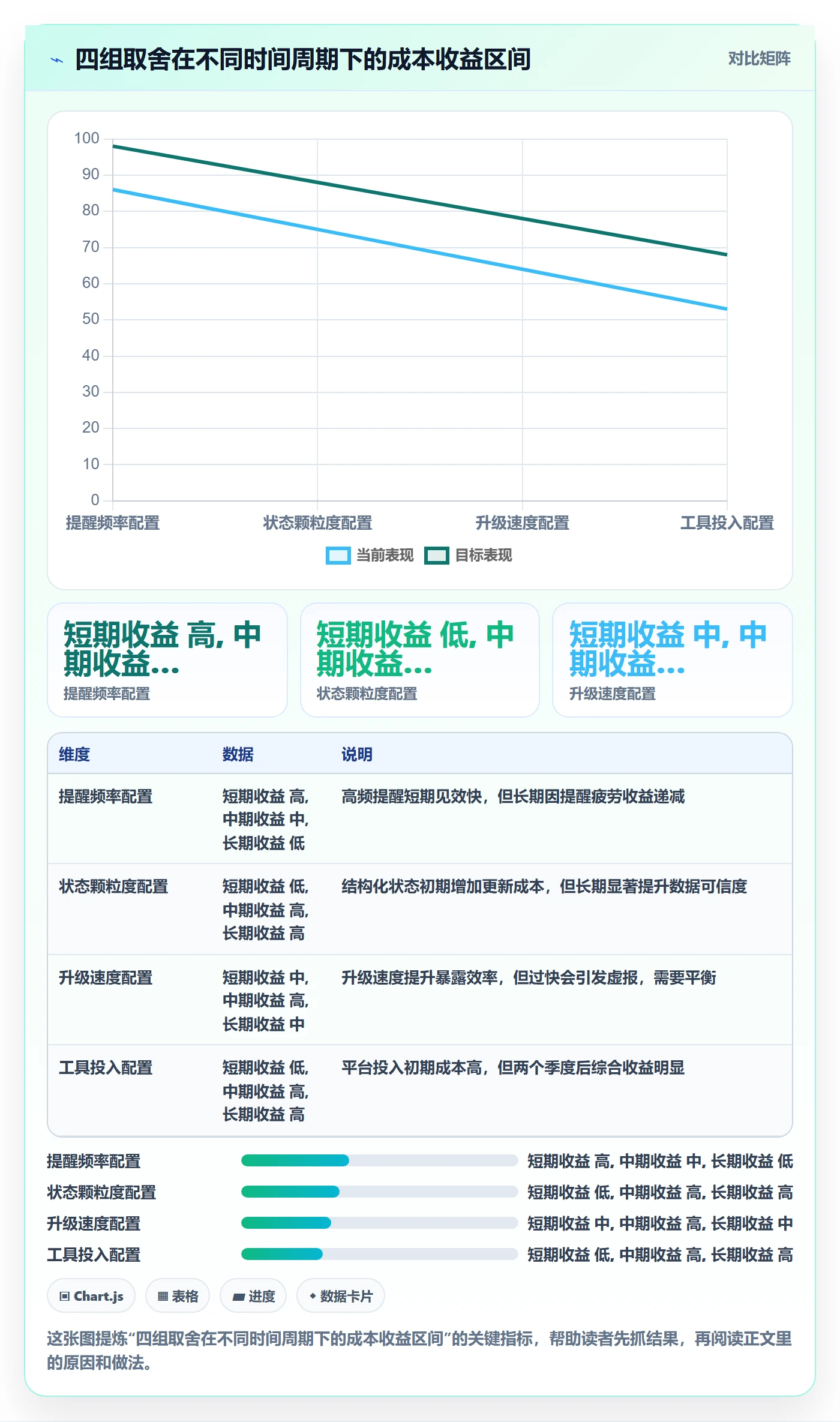The height and width of the screenshot is (1422, 840).
Task: Open the green 短期收益 低 data card
Action: [420, 660]
